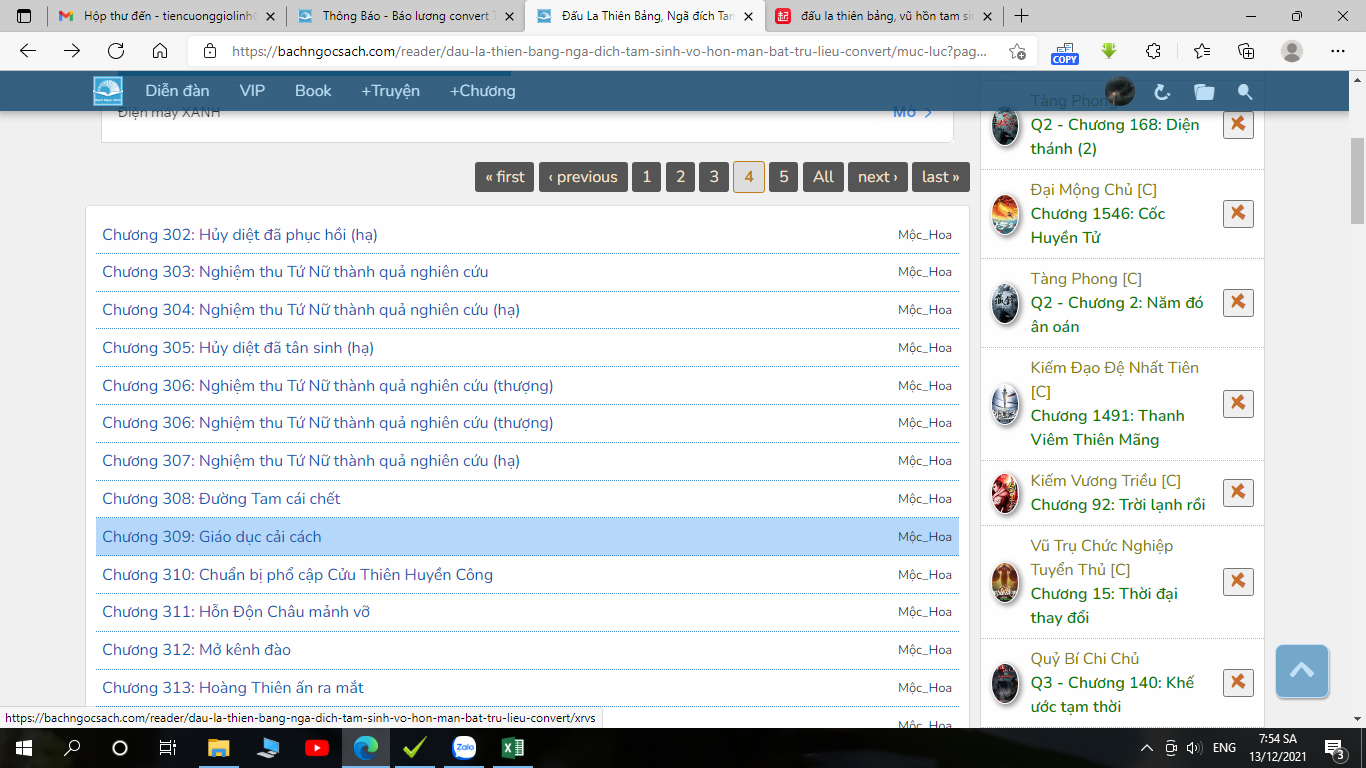Screen dimensions: 1366x768
Task: Open Chương 309: Giáo dục cải cách
Action: (212, 537)
